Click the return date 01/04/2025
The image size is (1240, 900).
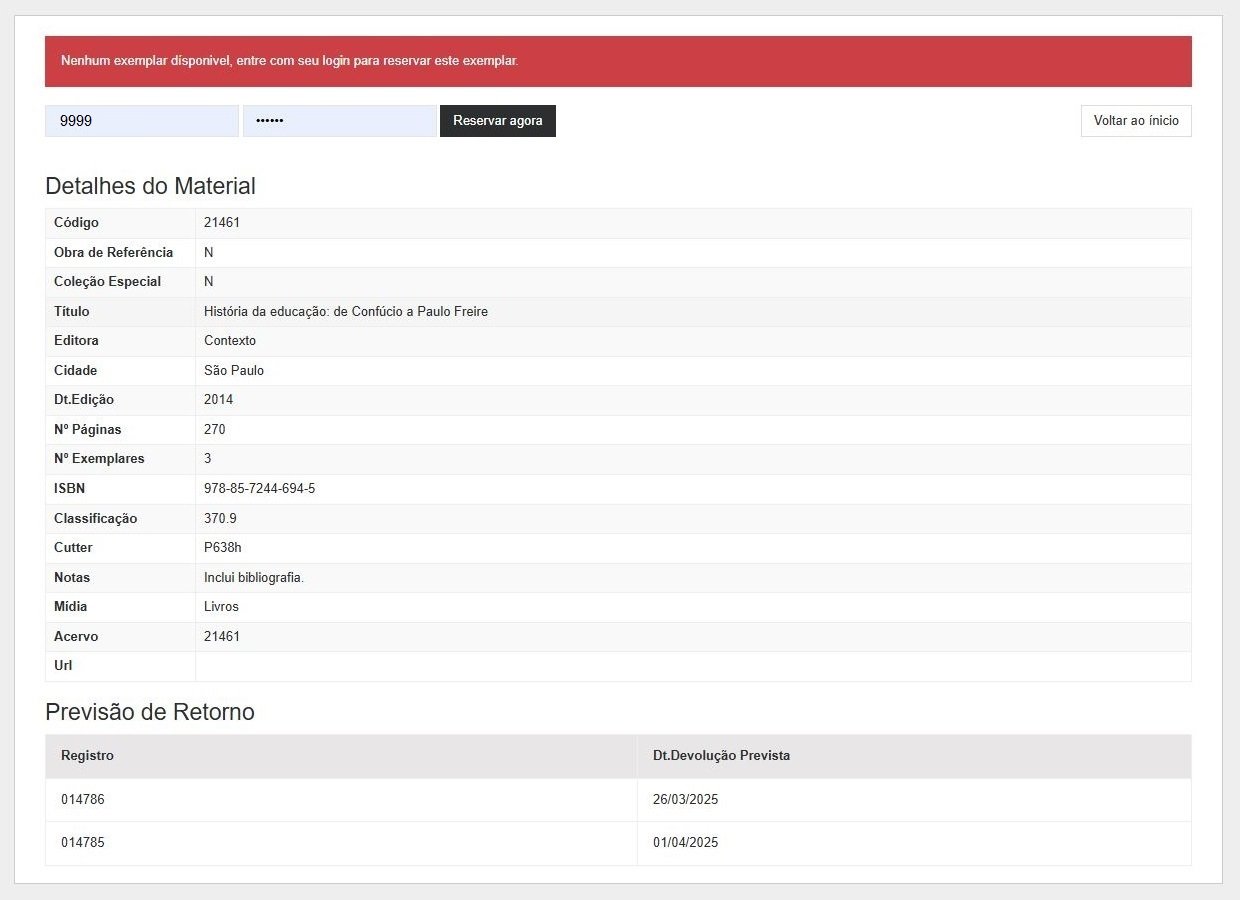click(685, 843)
